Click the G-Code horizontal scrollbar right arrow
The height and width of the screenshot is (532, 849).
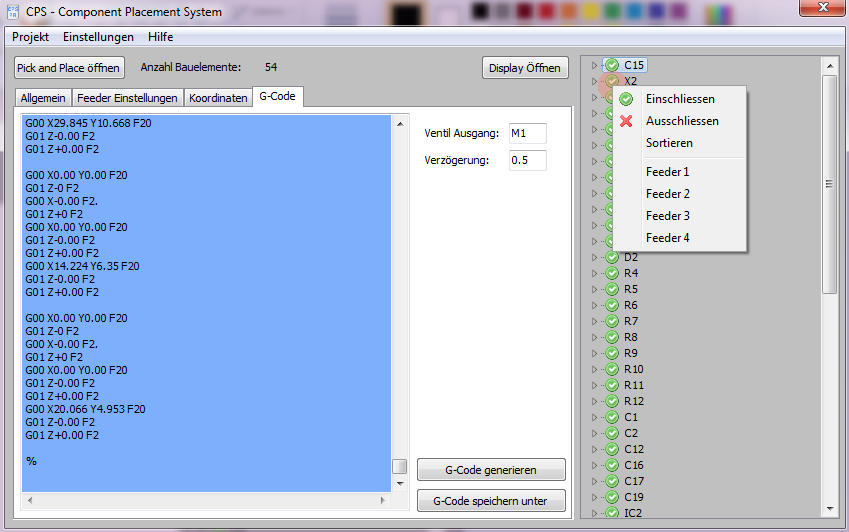383,501
